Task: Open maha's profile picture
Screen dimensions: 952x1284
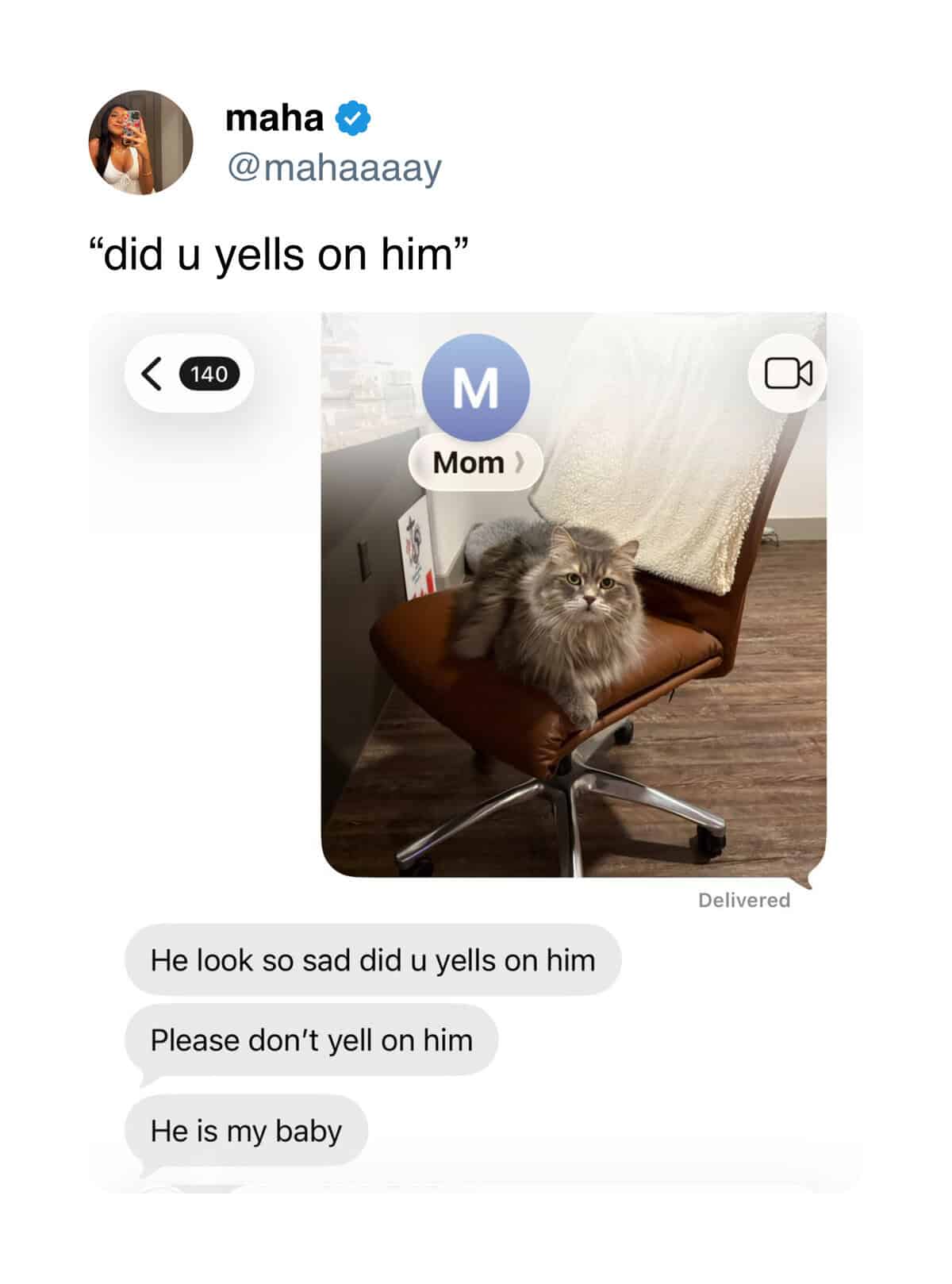Action: pyautogui.click(x=140, y=143)
